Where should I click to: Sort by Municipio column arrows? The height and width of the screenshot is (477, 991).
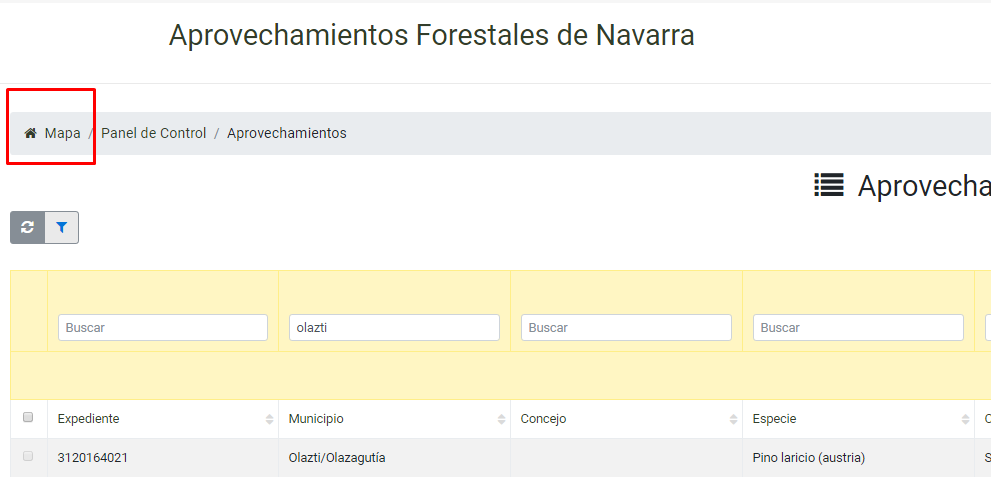pos(502,419)
